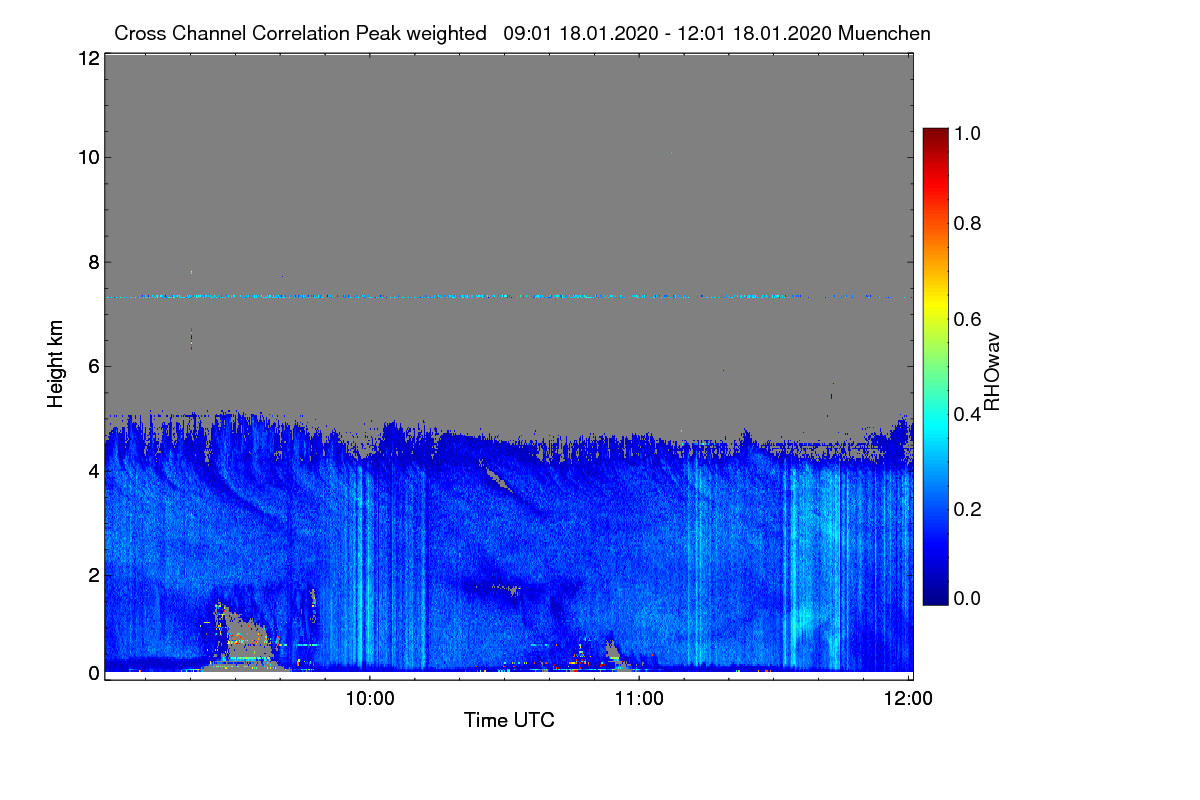Click the RHOwav colorbar label
This screenshot has width=1200, height=800.
[x=992, y=372]
